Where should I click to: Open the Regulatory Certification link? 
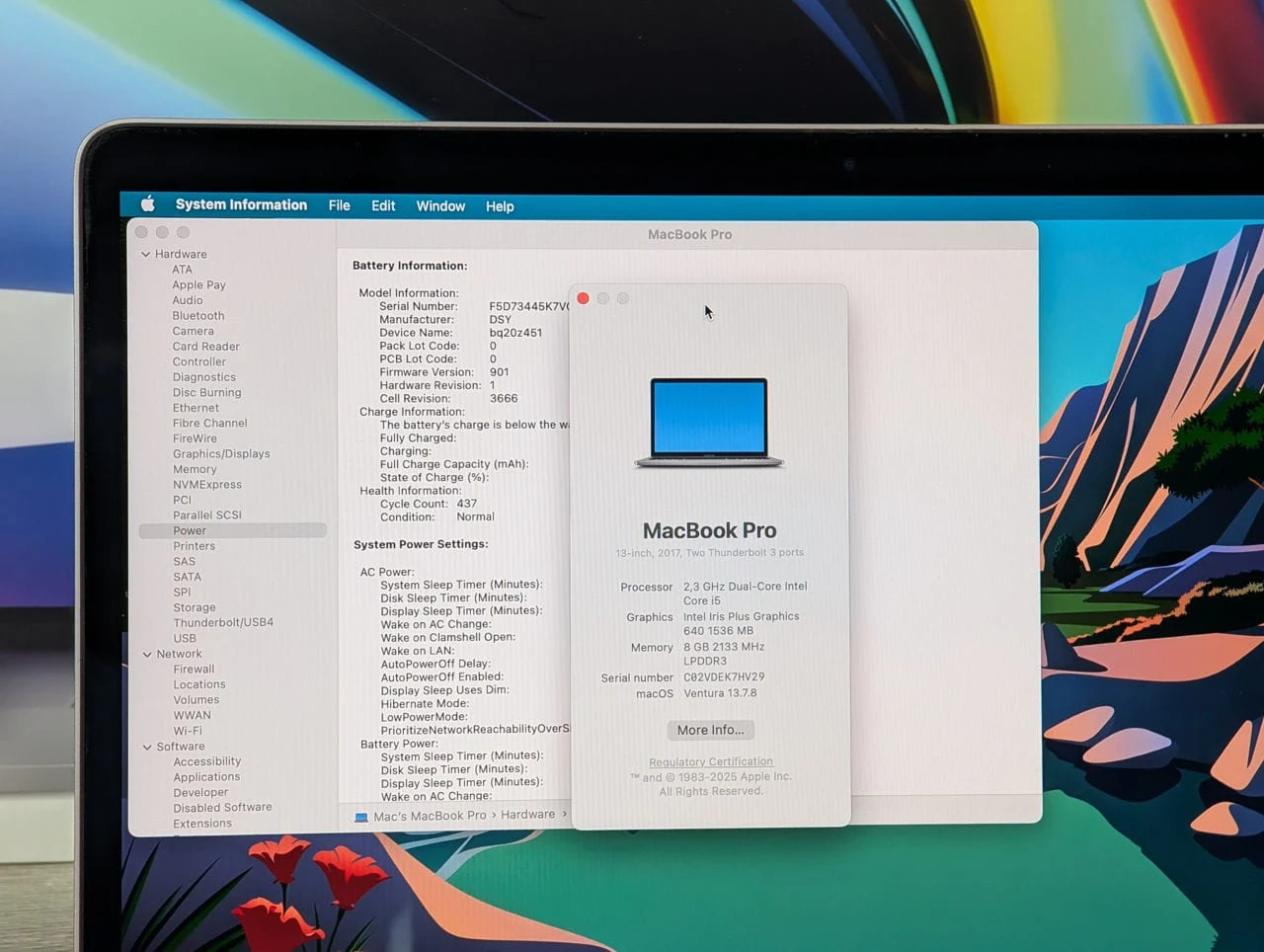coord(711,761)
